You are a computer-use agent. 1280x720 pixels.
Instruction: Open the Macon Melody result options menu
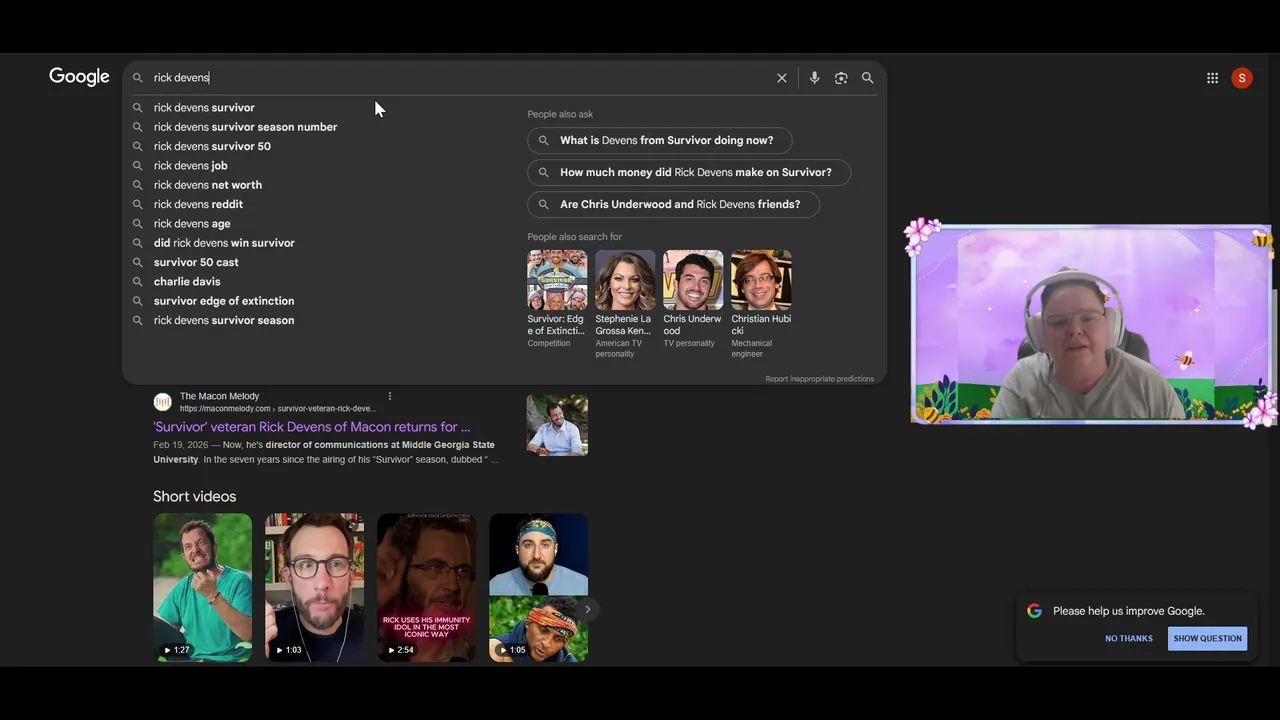(390, 396)
